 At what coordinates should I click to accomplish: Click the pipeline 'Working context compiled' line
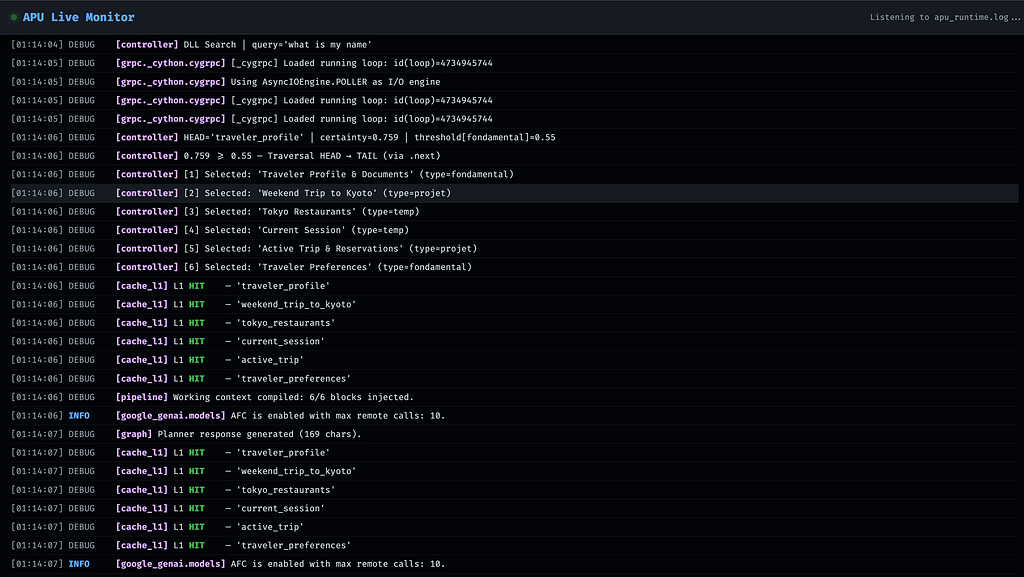pos(515,397)
